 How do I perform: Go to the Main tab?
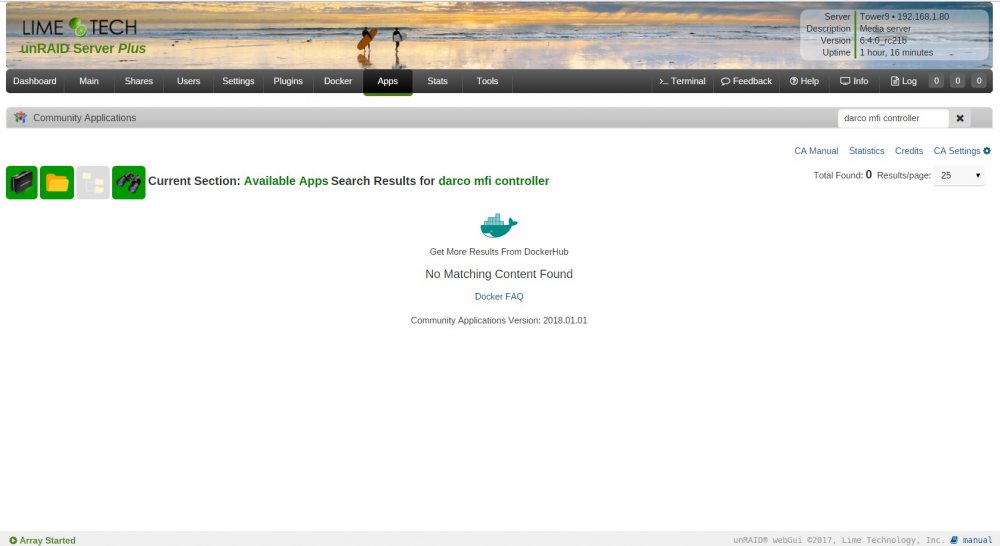point(89,81)
